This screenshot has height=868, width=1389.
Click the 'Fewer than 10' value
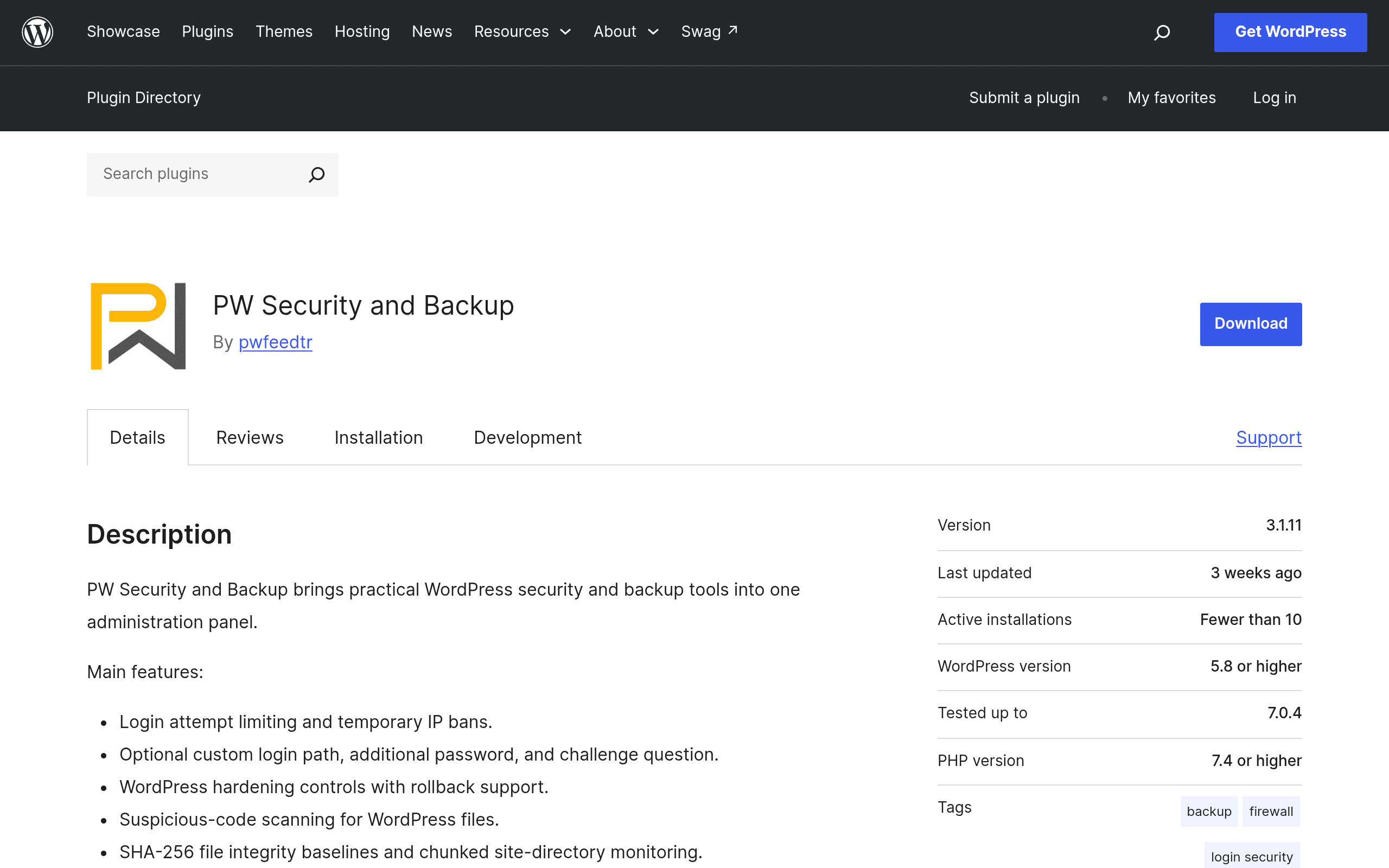click(x=1251, y=620)
